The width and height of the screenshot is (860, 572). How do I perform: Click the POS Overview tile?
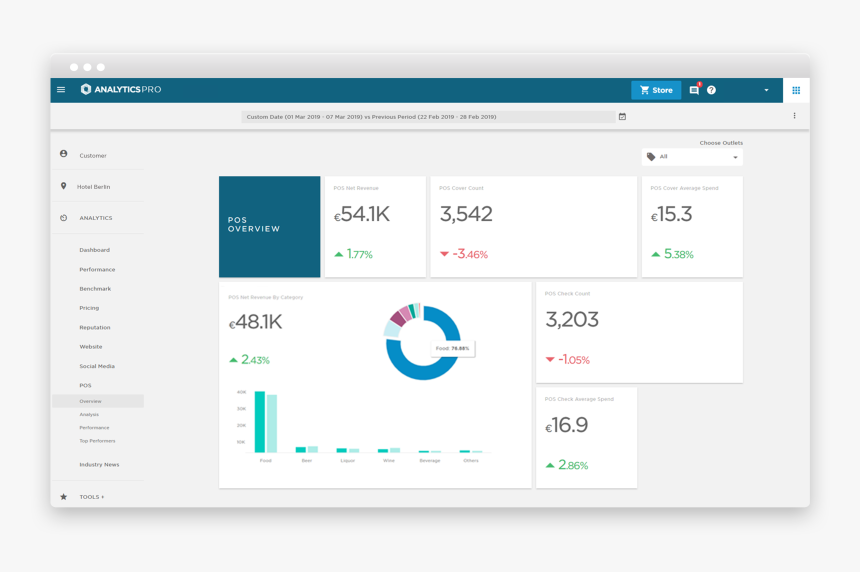coord(269,226)
